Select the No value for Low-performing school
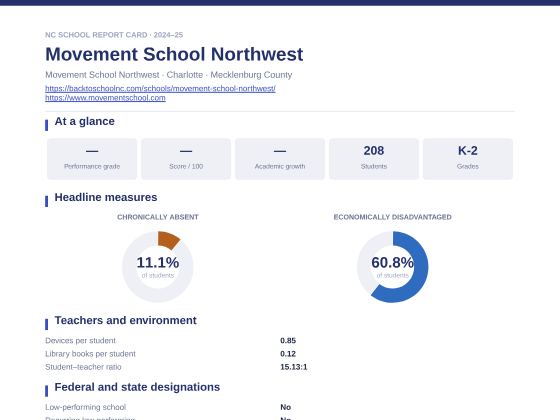Viewport: 560px width, 420px height. click(x=285, y=407)
